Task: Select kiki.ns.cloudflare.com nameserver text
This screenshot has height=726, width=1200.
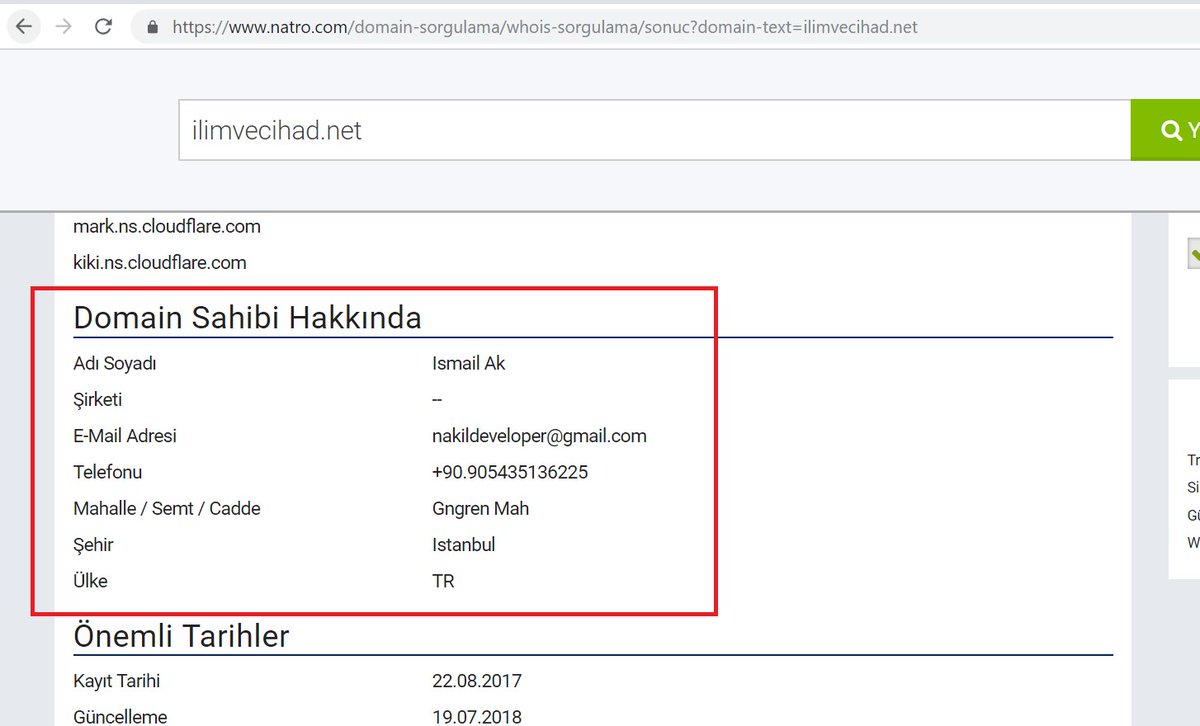Action: pyautogui.click(x=160, y=263)
